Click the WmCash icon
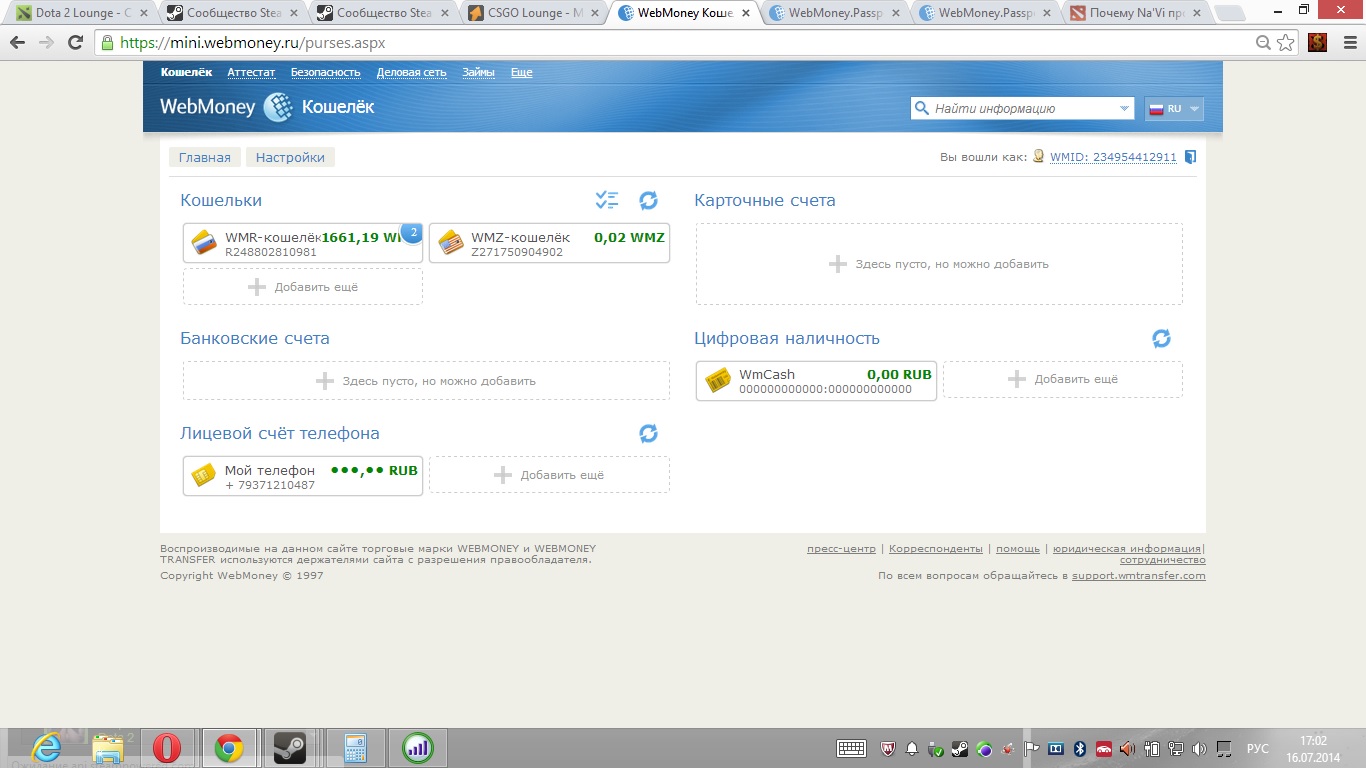 [x=718, y=381]
